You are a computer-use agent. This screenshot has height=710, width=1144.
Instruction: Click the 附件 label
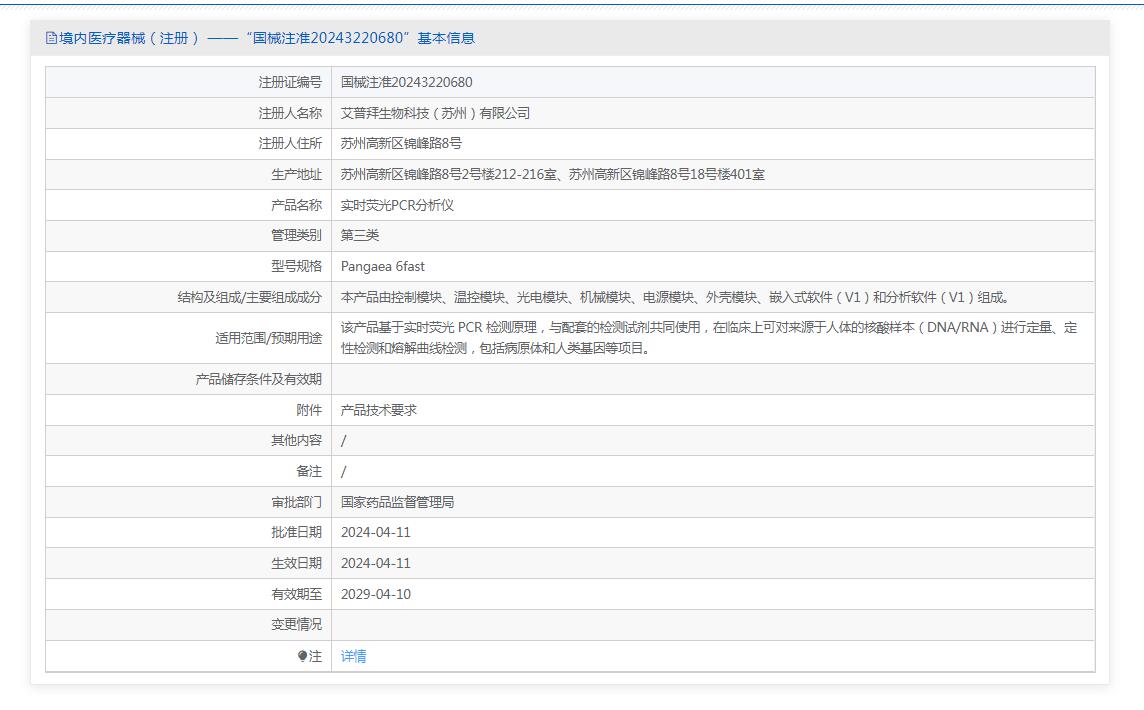[x=309, y=410]
